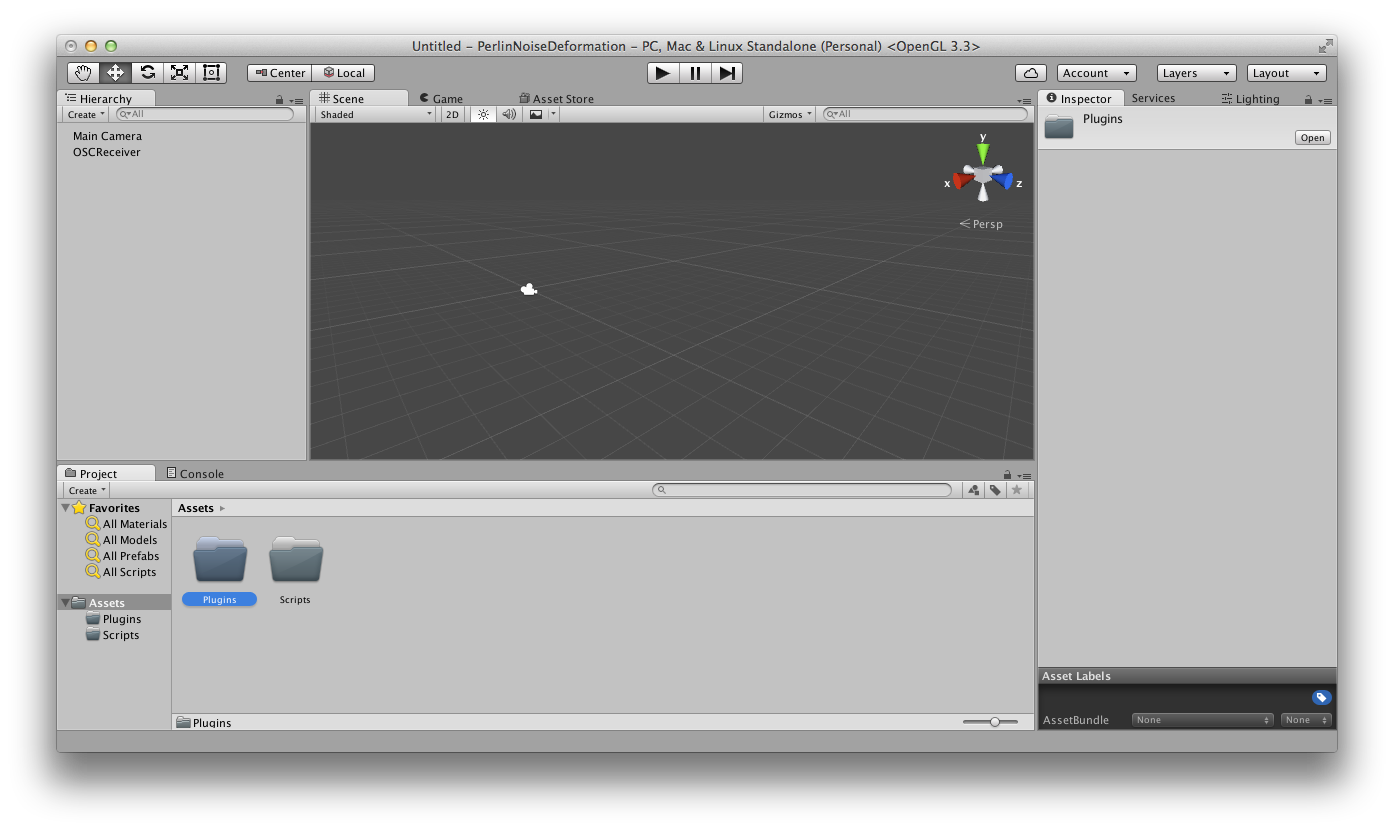Screen dimensions: 1394x831
Task: Switch to the Console tab
Action: pos(195,473)
